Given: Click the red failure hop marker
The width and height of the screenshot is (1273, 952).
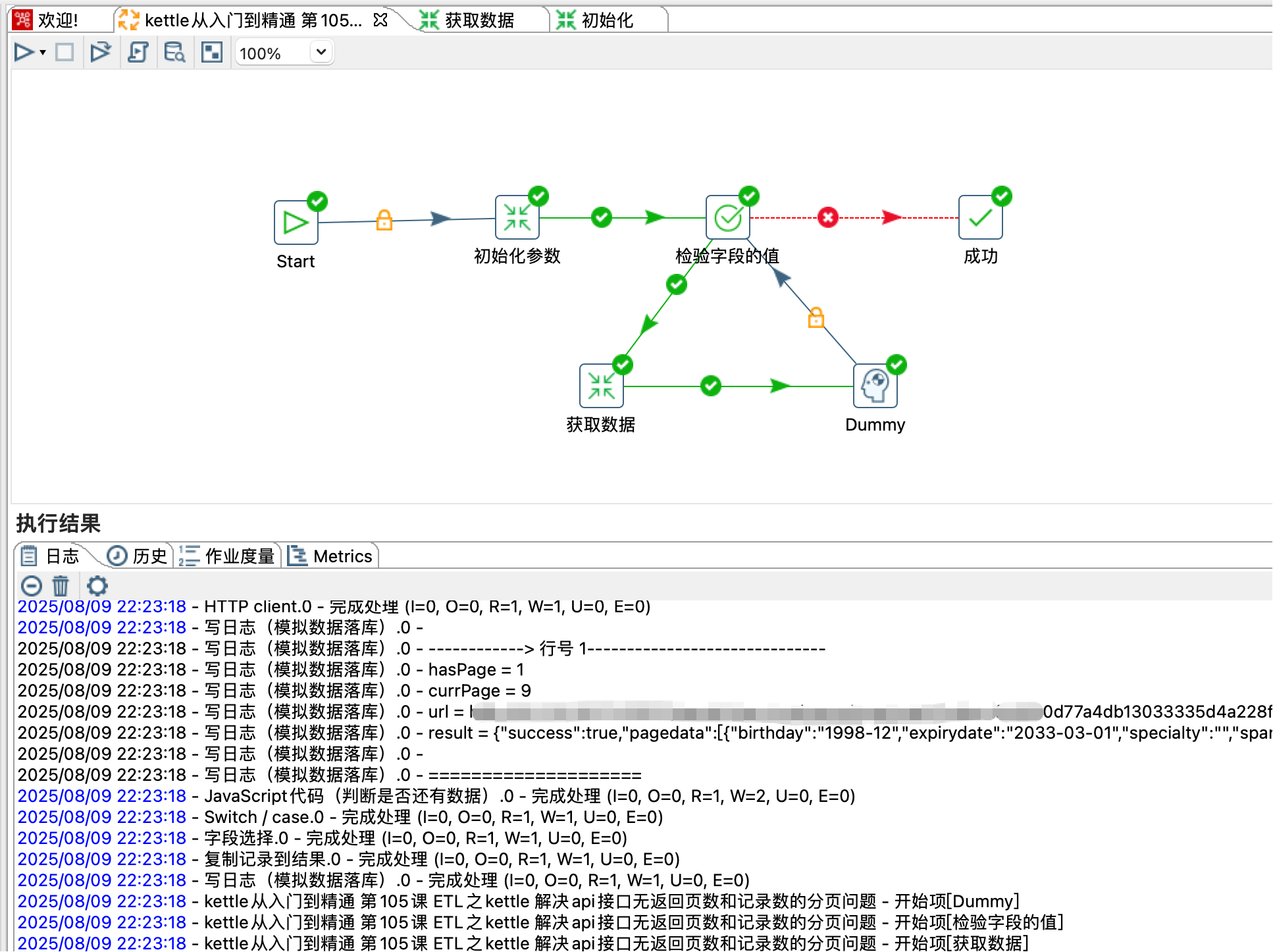Looking at the screenshot, I should tap(827, 217).
